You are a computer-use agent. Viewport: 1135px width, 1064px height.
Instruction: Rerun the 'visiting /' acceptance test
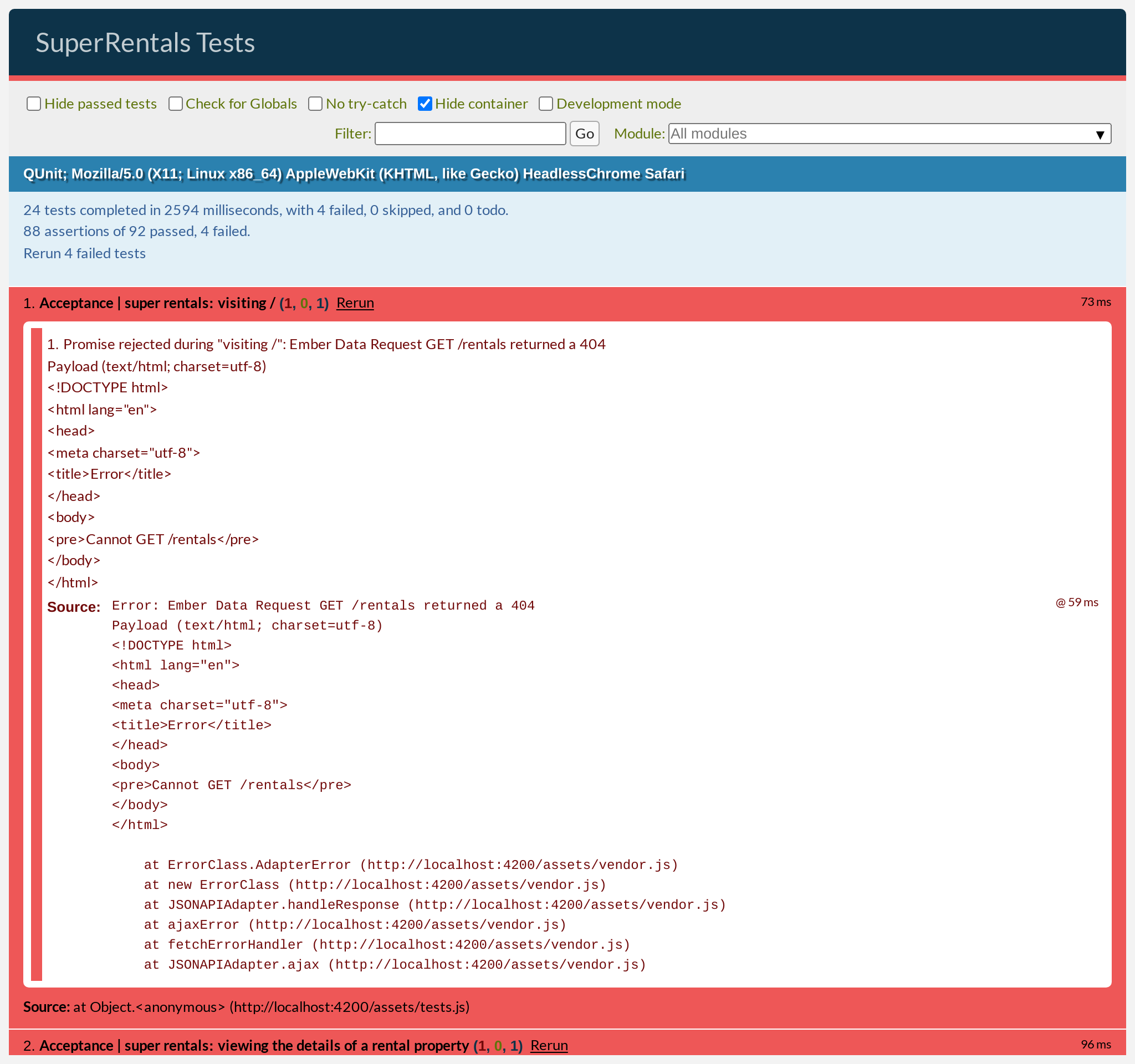click(x=355, y=303)
